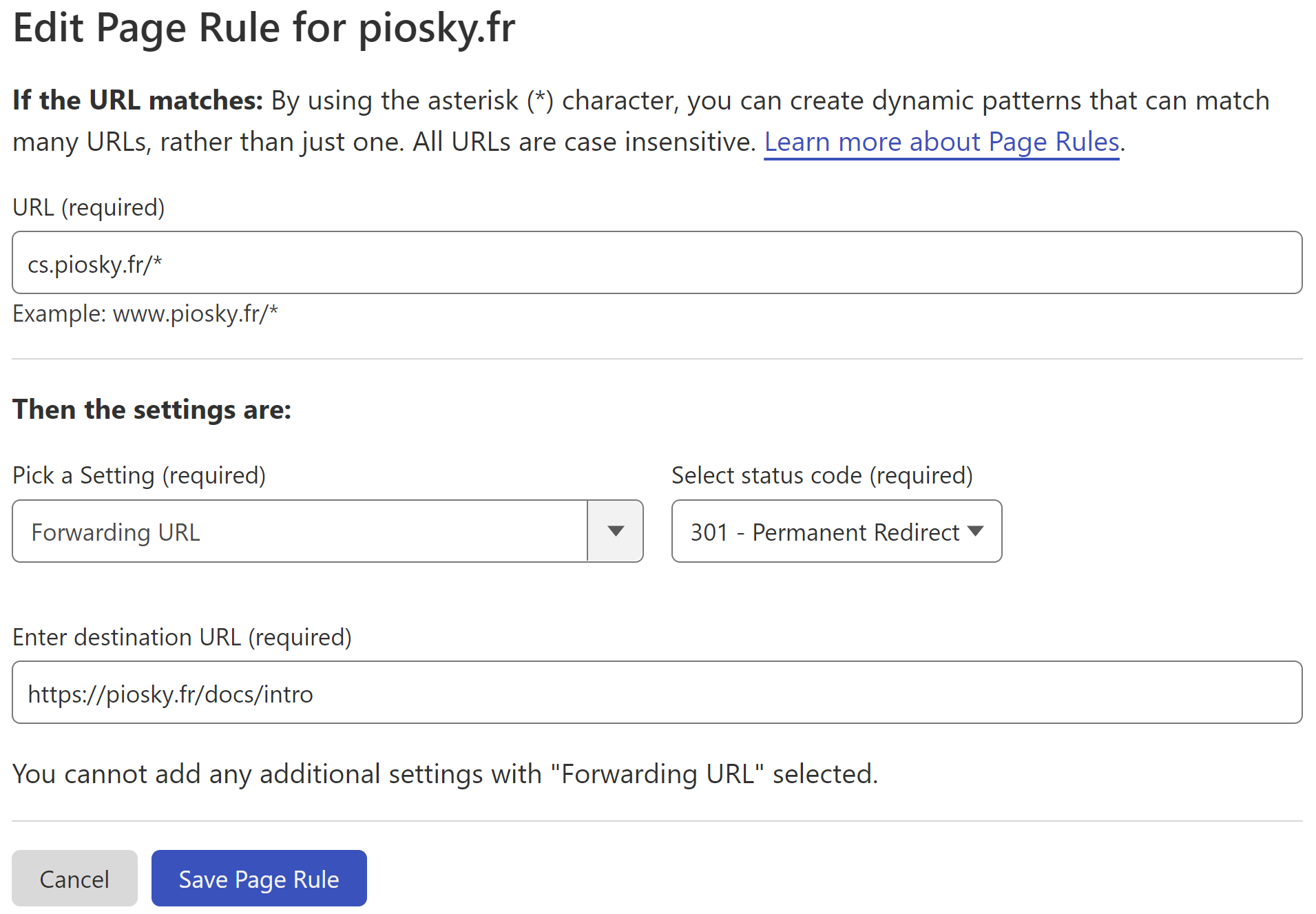Viewport: 1316px width, 914px height.
Task: Click the Select status code label
Action: pos(822,475)
